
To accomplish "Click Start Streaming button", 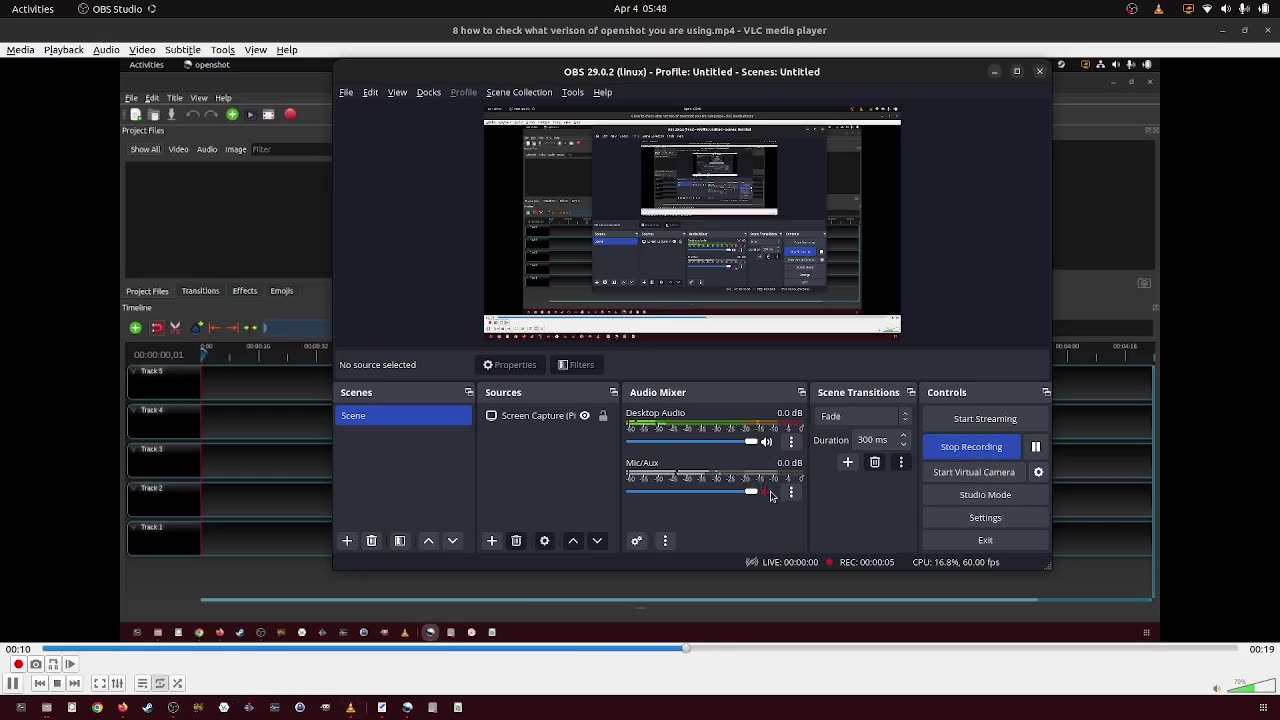I will pyautogui.click(x=985, y=419).
